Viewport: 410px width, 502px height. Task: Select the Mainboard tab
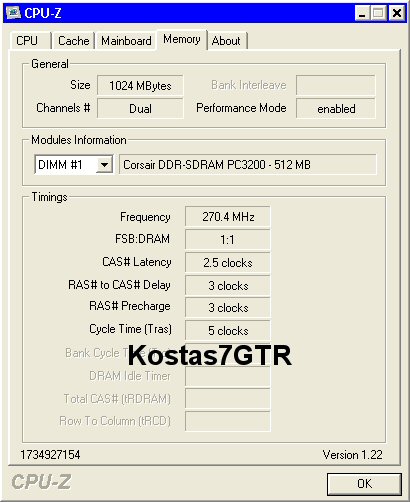[126, 41]
